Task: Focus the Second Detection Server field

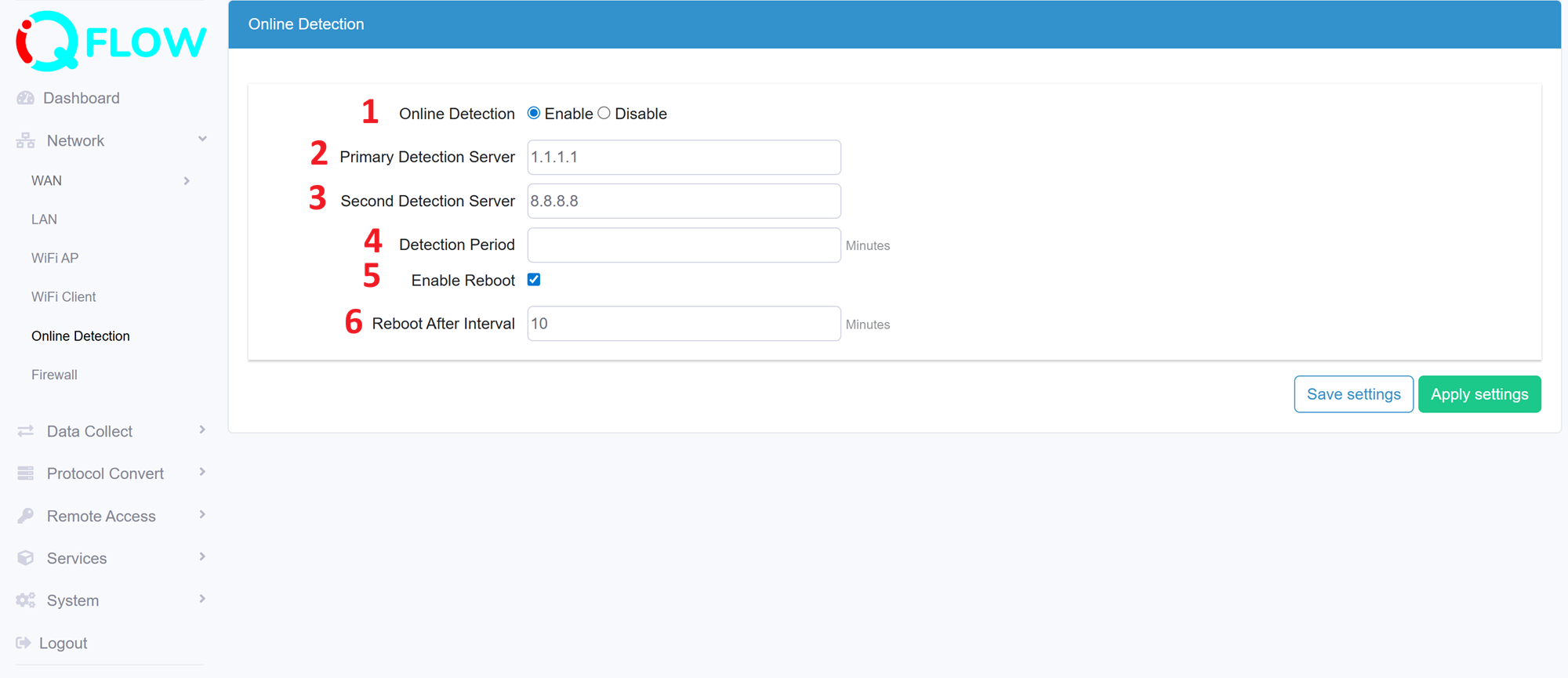Action: 684,201
